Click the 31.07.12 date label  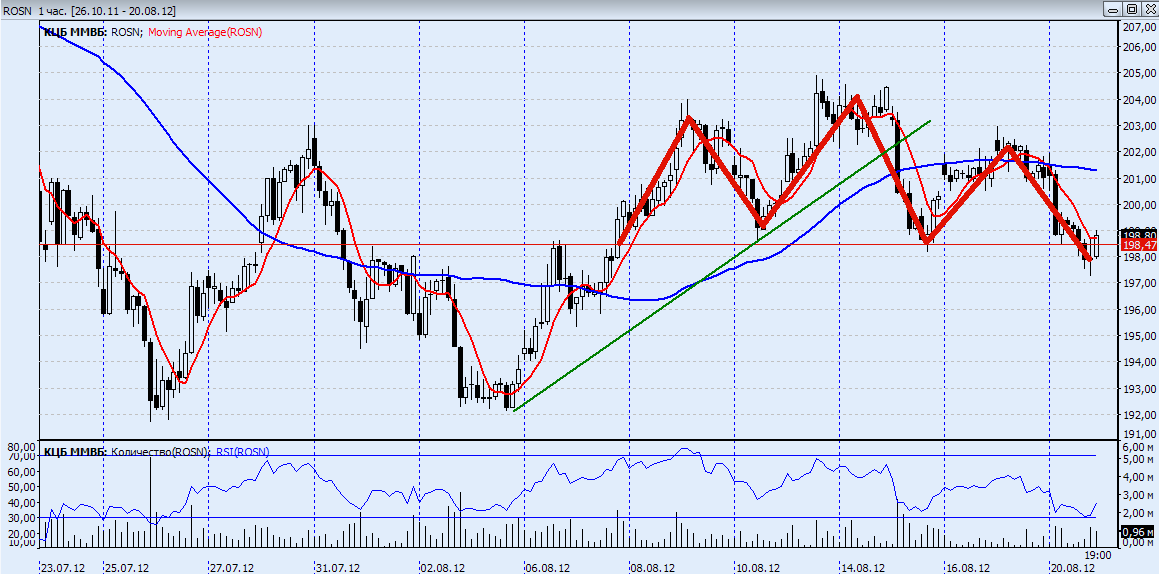[x=337, y=567]
